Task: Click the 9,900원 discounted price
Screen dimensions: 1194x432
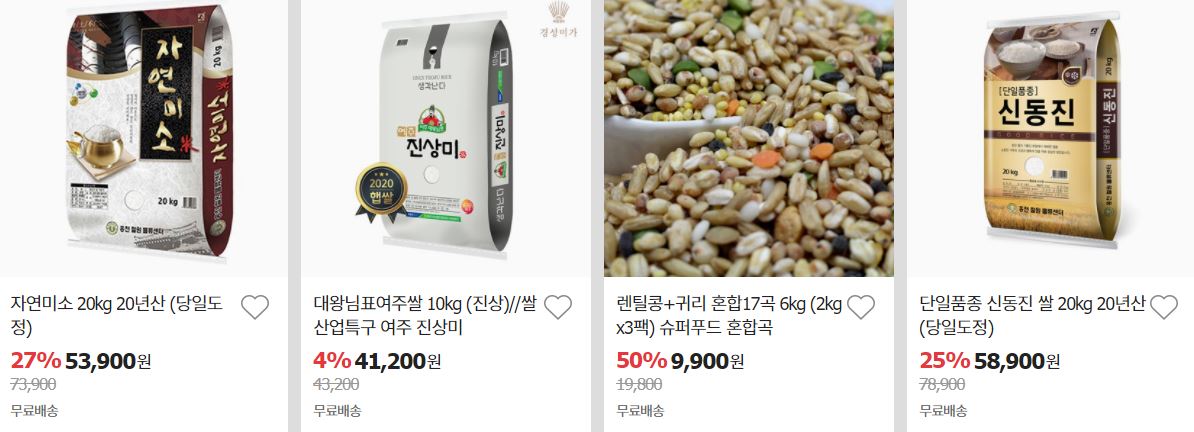Action: [707, 360]
